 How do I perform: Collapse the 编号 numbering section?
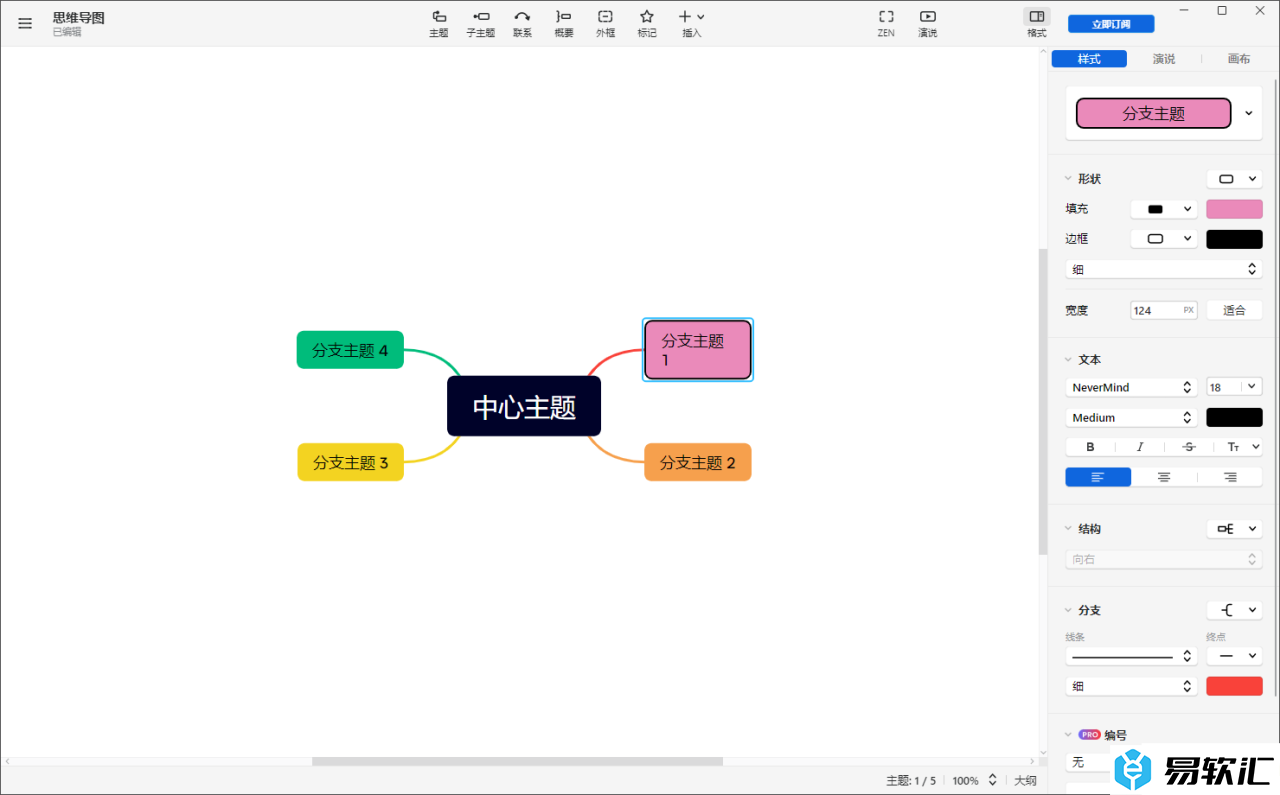pyautogui.click(x=1068, y=735)
